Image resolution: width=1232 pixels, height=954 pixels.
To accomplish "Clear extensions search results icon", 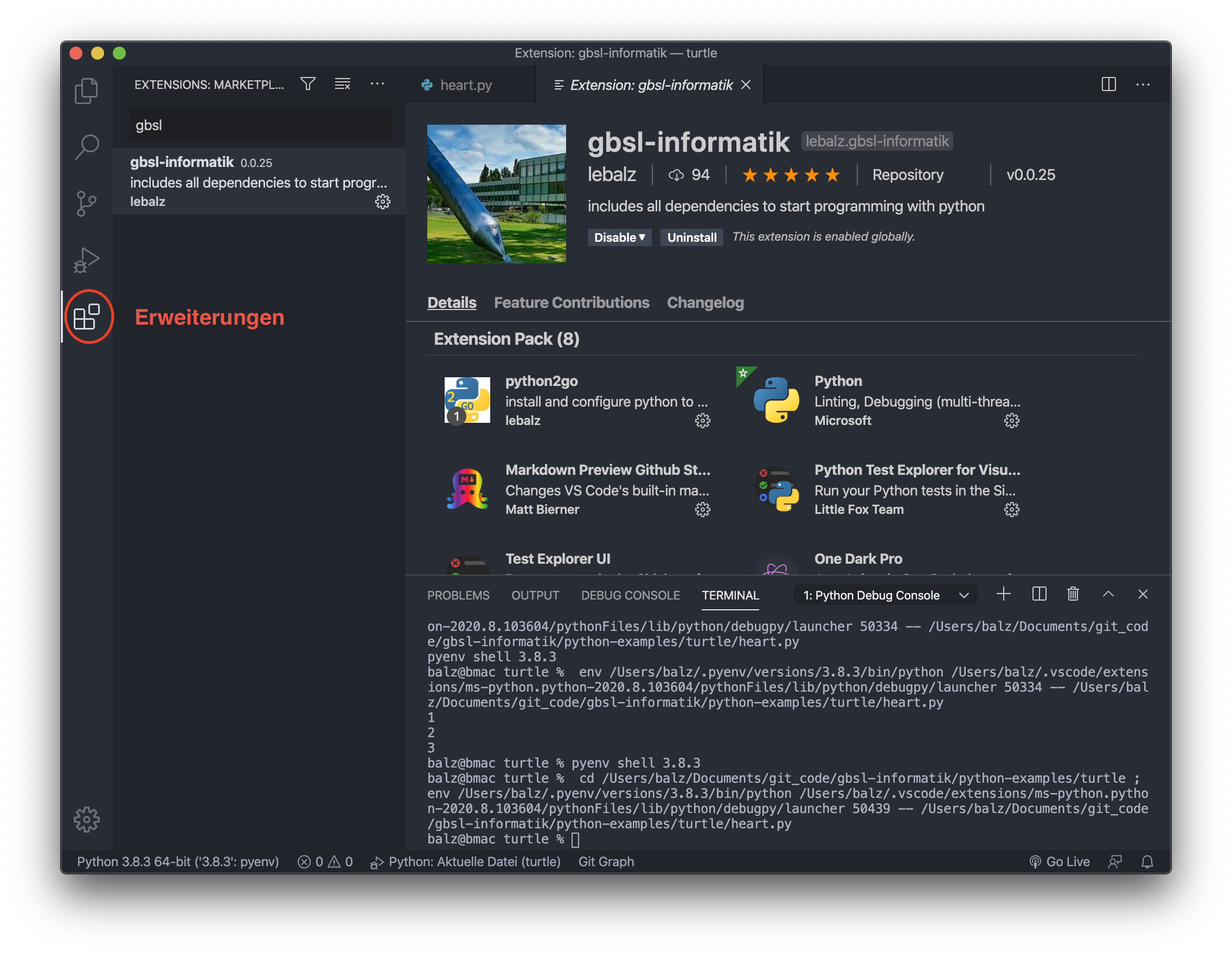I will [342, 84].
